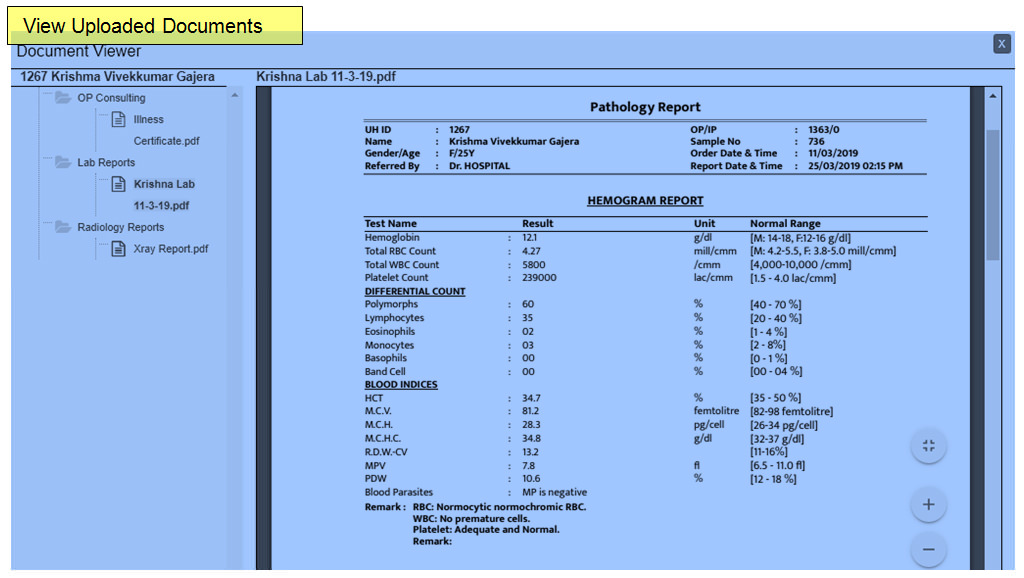The image size is (1024, 578).
Task: Click the BLOOD INDICES section heading
Action: point(401,385)
